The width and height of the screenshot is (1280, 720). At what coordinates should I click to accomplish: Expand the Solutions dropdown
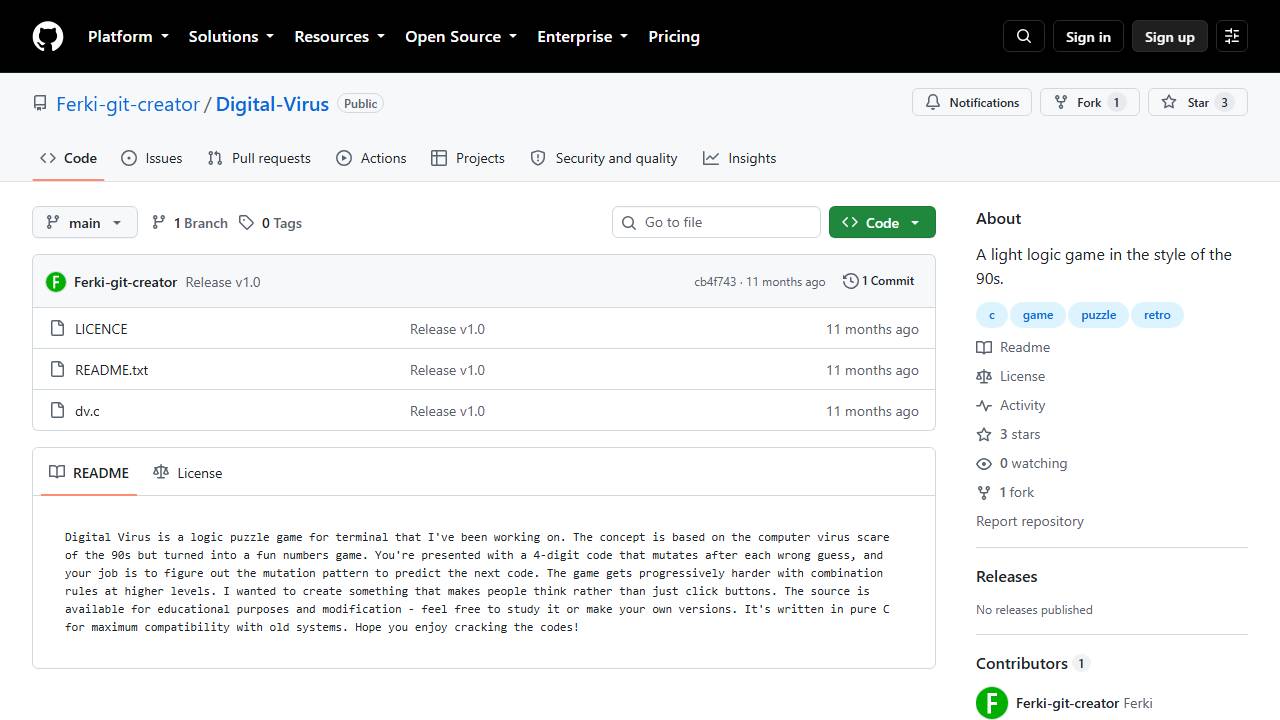231,36
